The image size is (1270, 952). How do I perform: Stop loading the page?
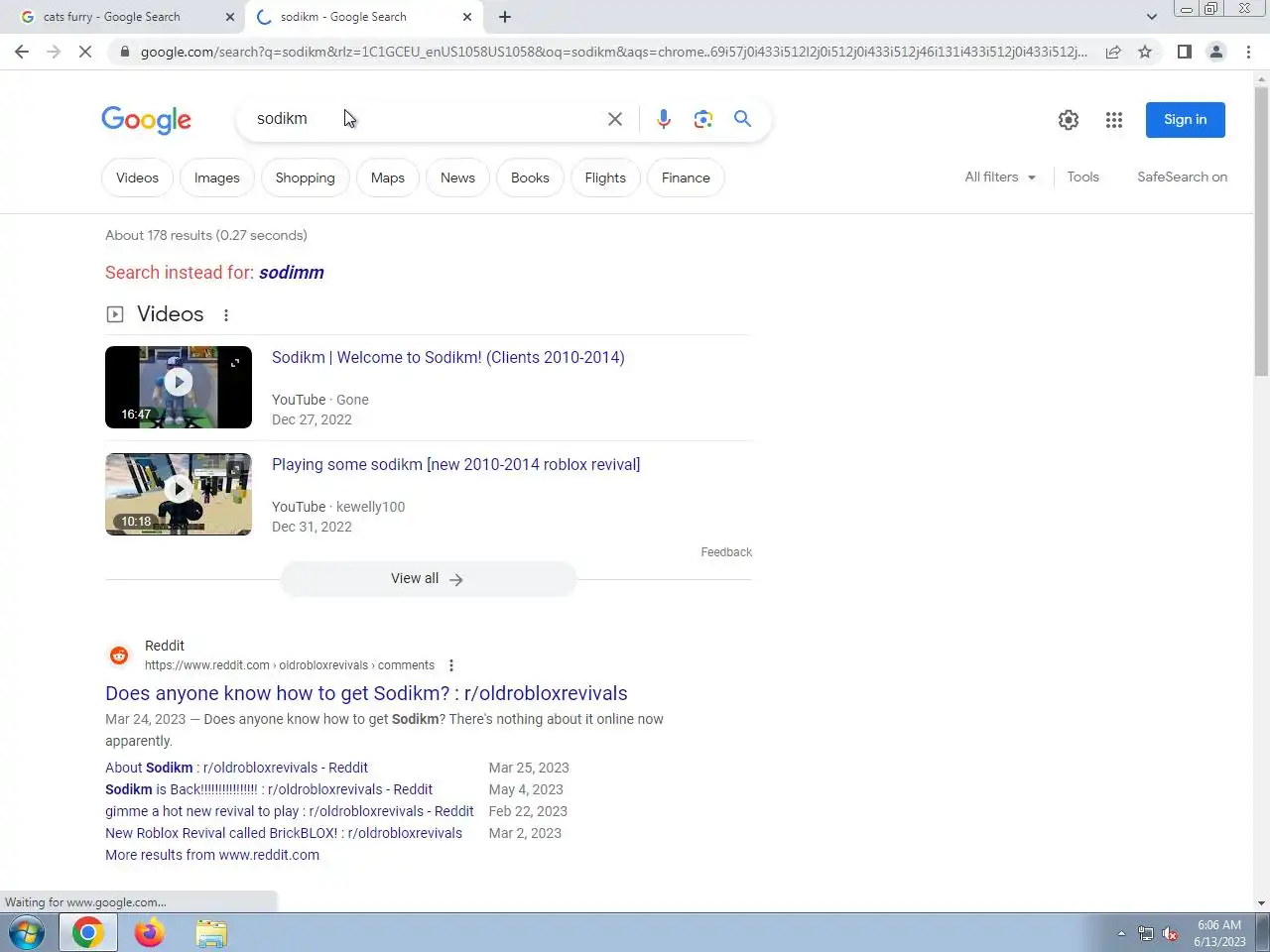coord(85,52)
